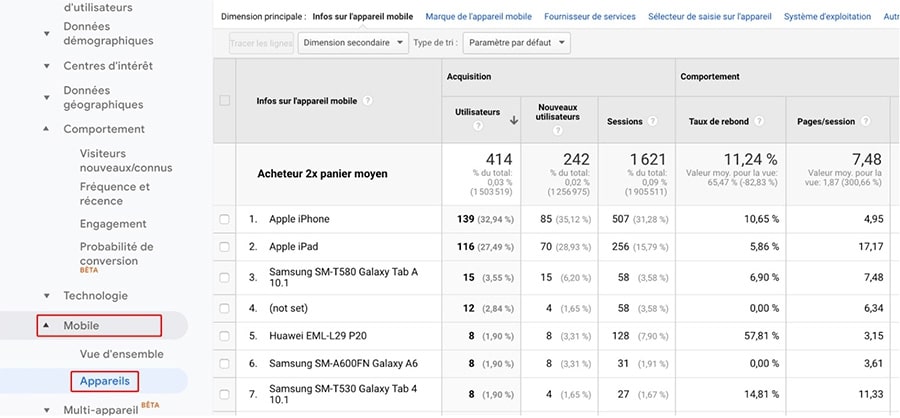Toggle the select-all checkbox in table header
900x418 pixels.
click(x=224, y=100)
